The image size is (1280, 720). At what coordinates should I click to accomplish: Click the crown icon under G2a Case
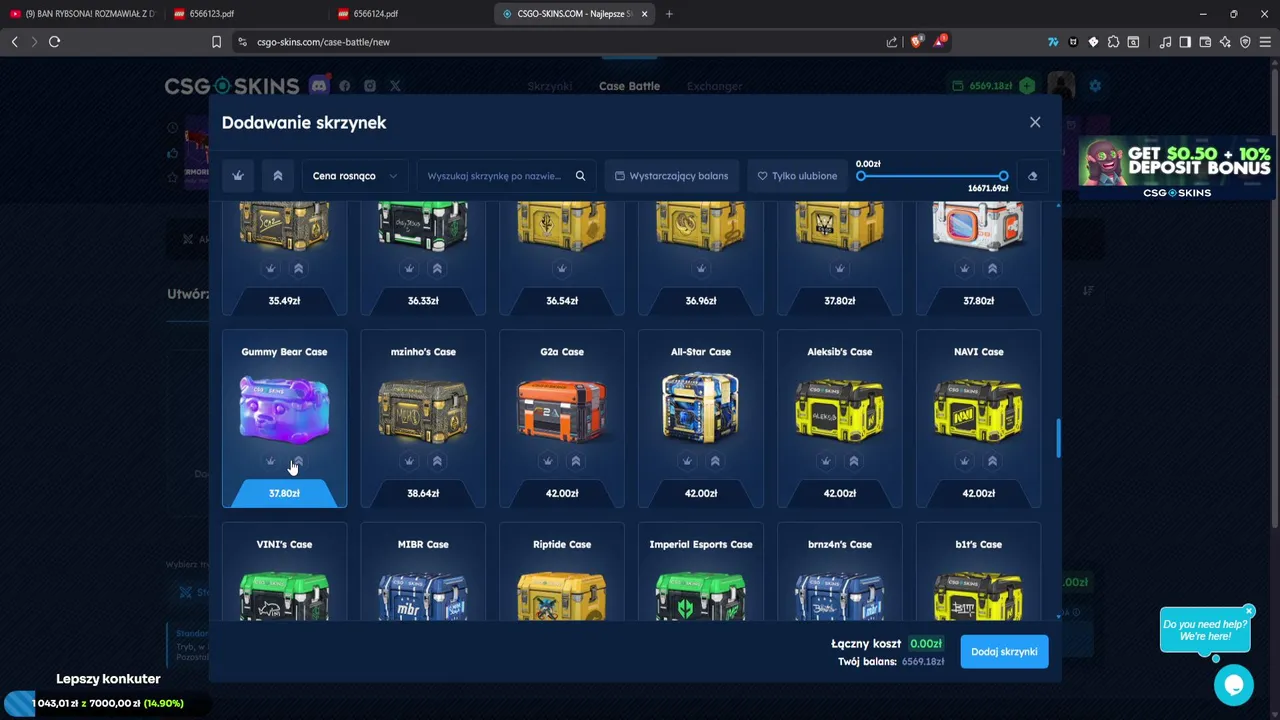tap(548, 461)
